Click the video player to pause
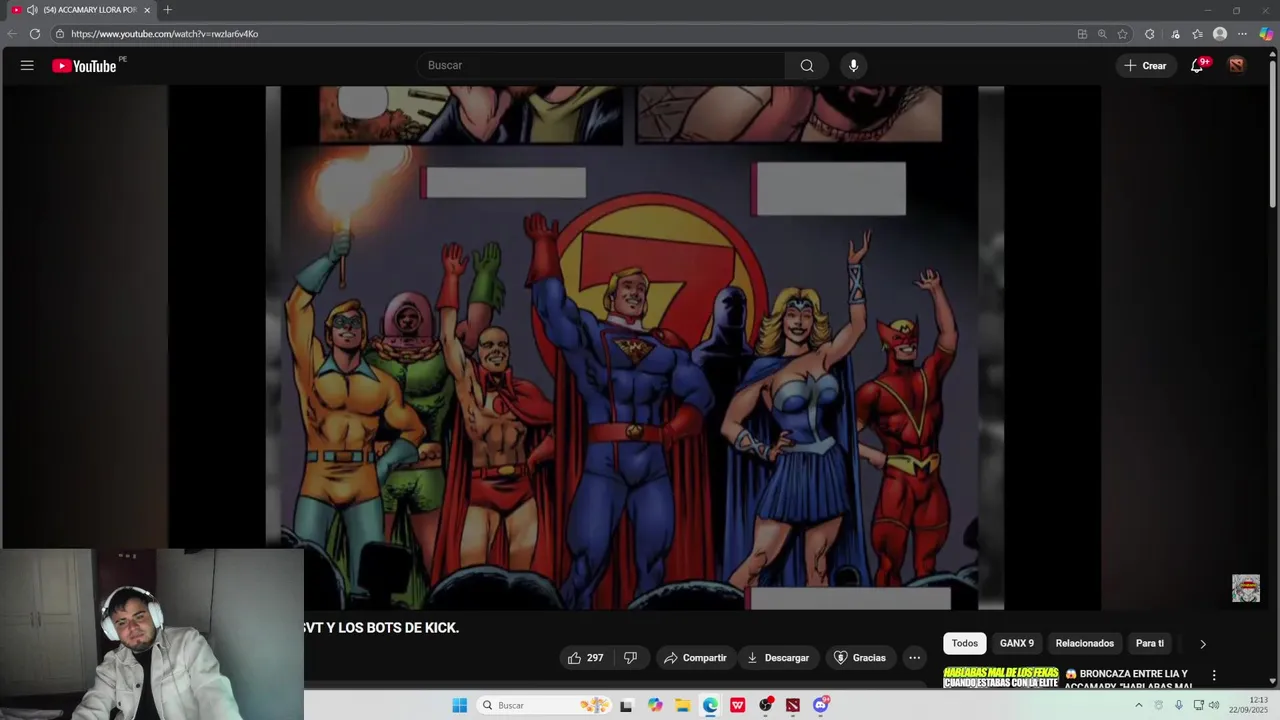The height and width of the screenshot is (720, 1280). coord(634,347)
